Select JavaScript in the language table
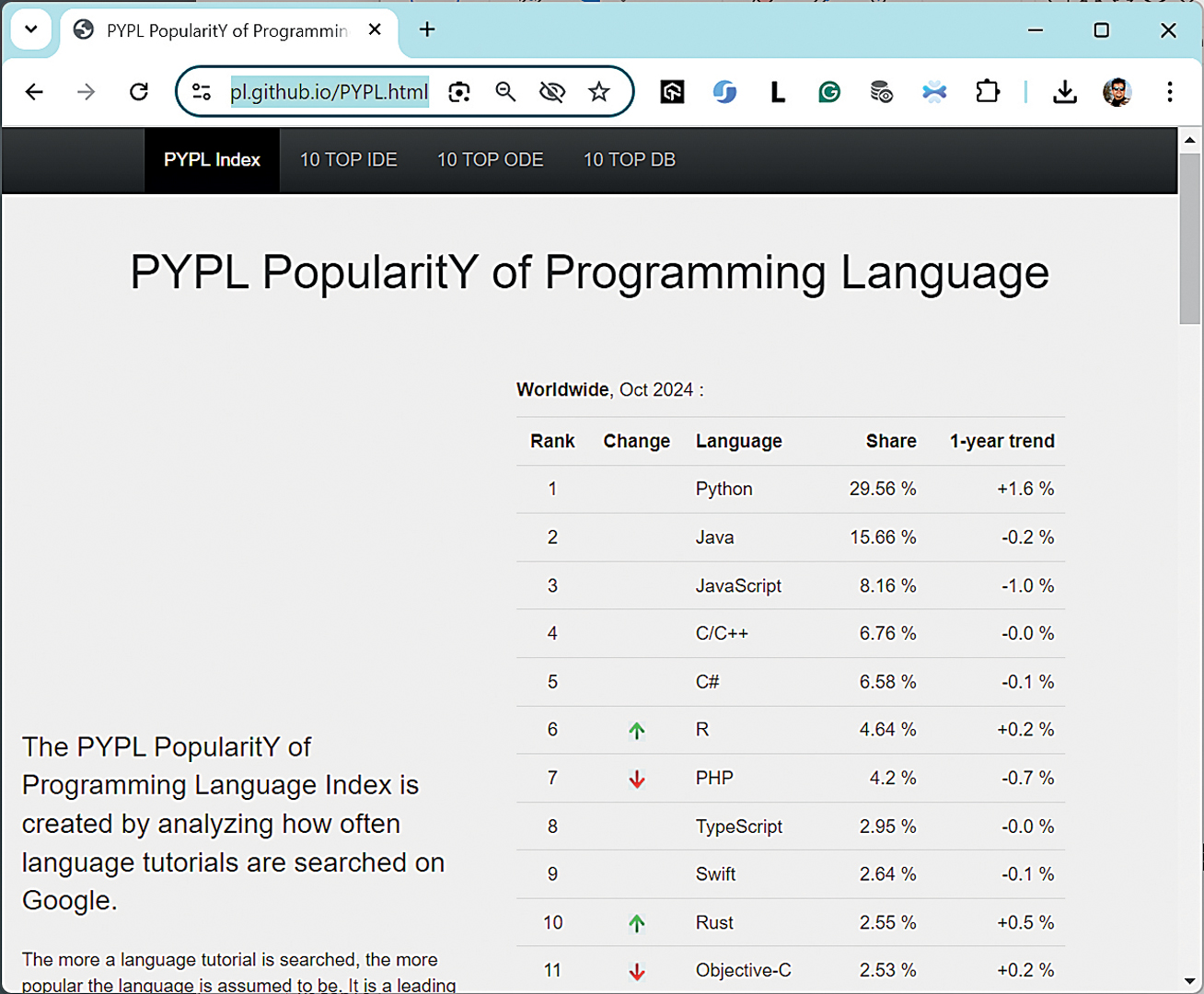This screenshot has width=1204, height=994. pyautogui.click(x=739, y=585)
